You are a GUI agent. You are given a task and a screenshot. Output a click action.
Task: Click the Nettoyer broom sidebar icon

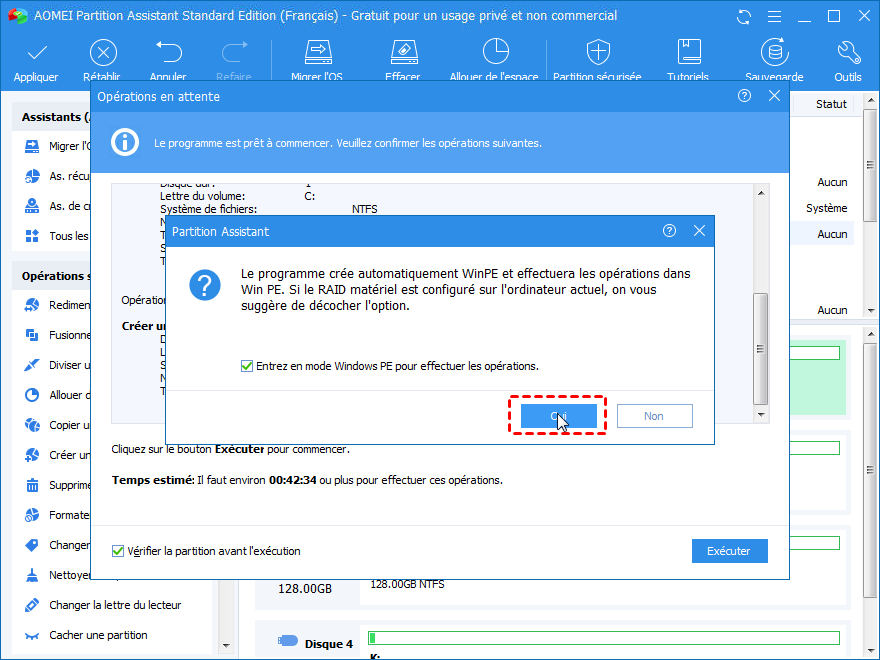(32, 575)
